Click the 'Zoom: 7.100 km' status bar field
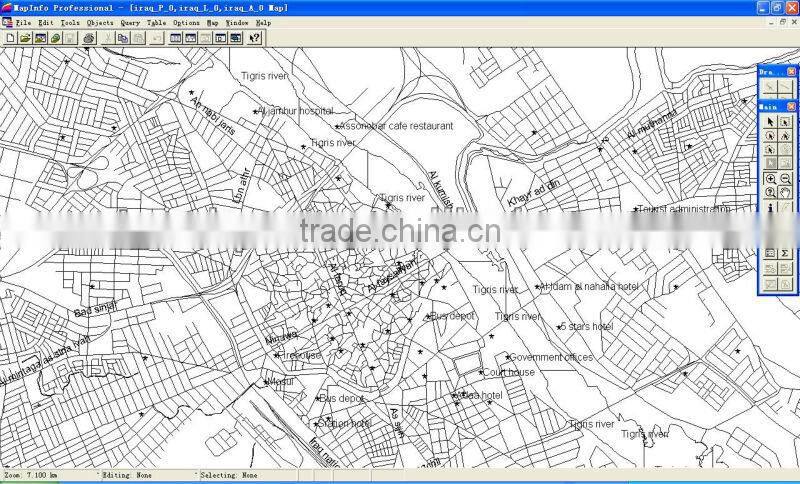Screen dimensions: 800x484 pos(51,475)
